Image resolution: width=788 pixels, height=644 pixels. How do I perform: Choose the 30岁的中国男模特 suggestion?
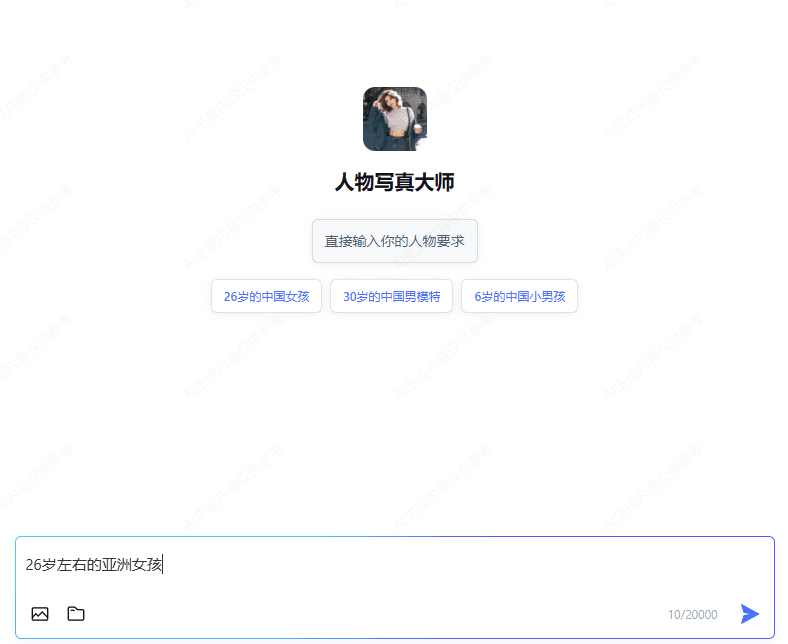click(x=391, y=296)
